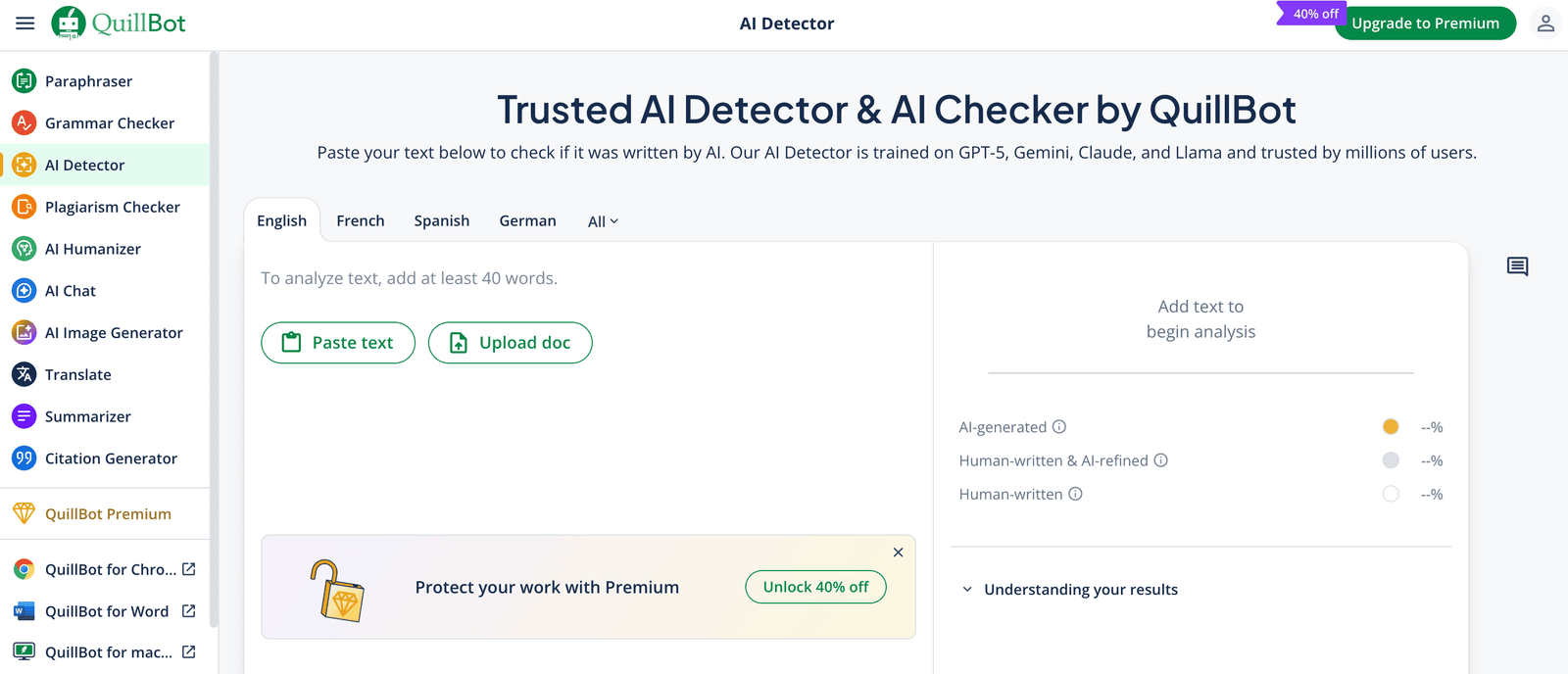1568x674 pixels.
Task: Click the gray Human-written & AI-refined dot
Action: tap(1391, 459)
